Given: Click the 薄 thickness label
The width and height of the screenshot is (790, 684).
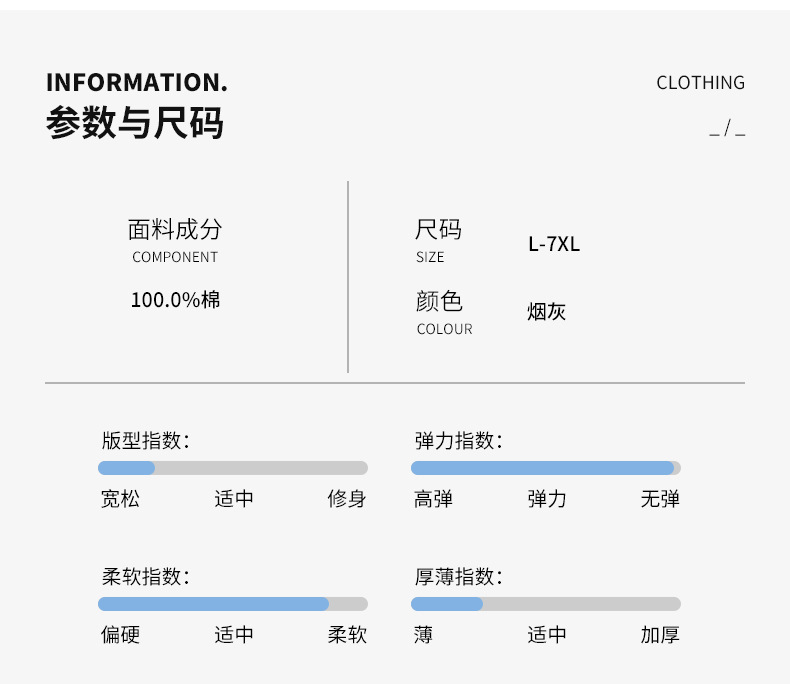Looking at the screenshot, I should [x=423, y=635].
